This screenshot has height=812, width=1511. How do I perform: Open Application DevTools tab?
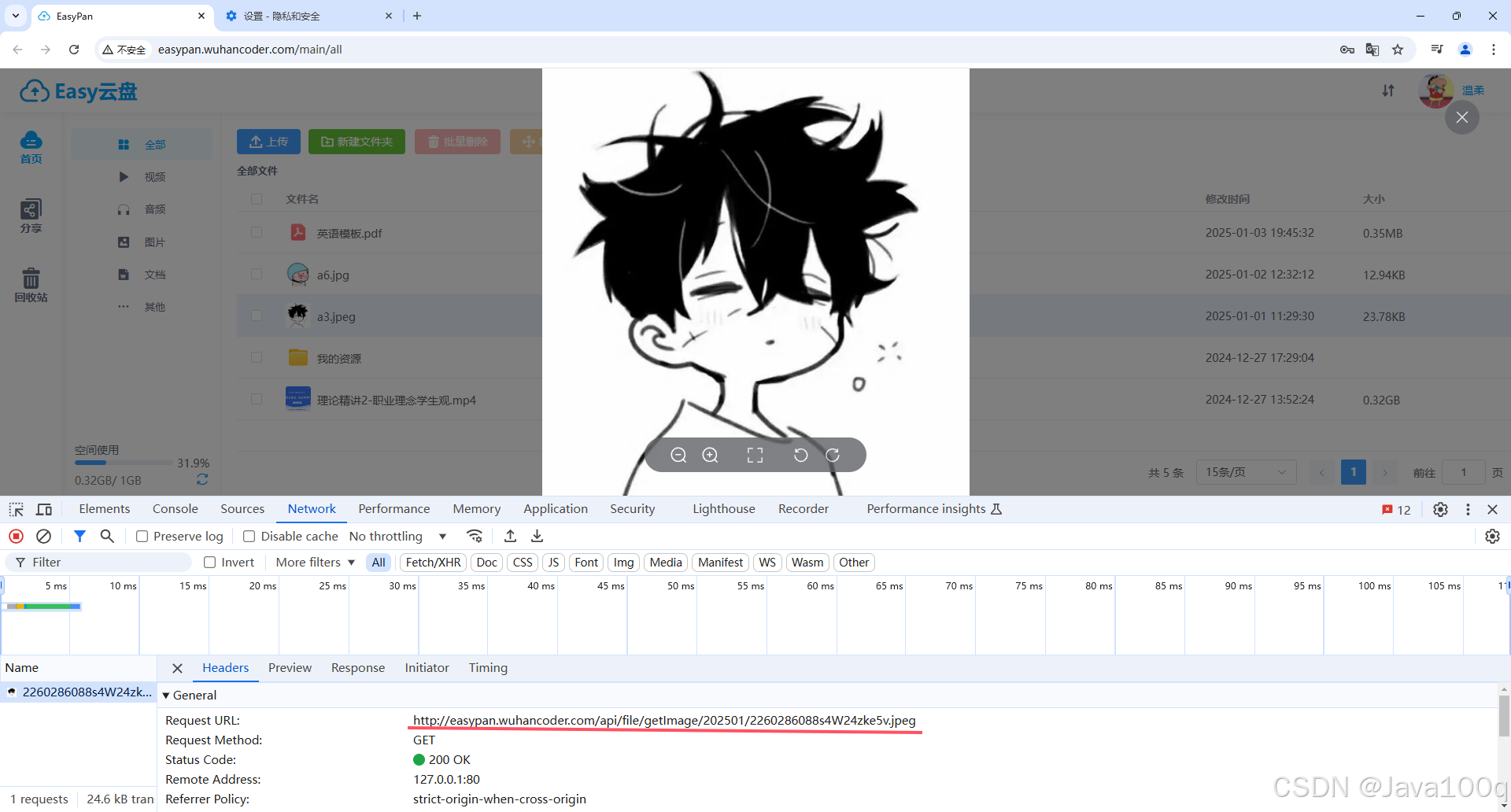(x=556, y=509)
